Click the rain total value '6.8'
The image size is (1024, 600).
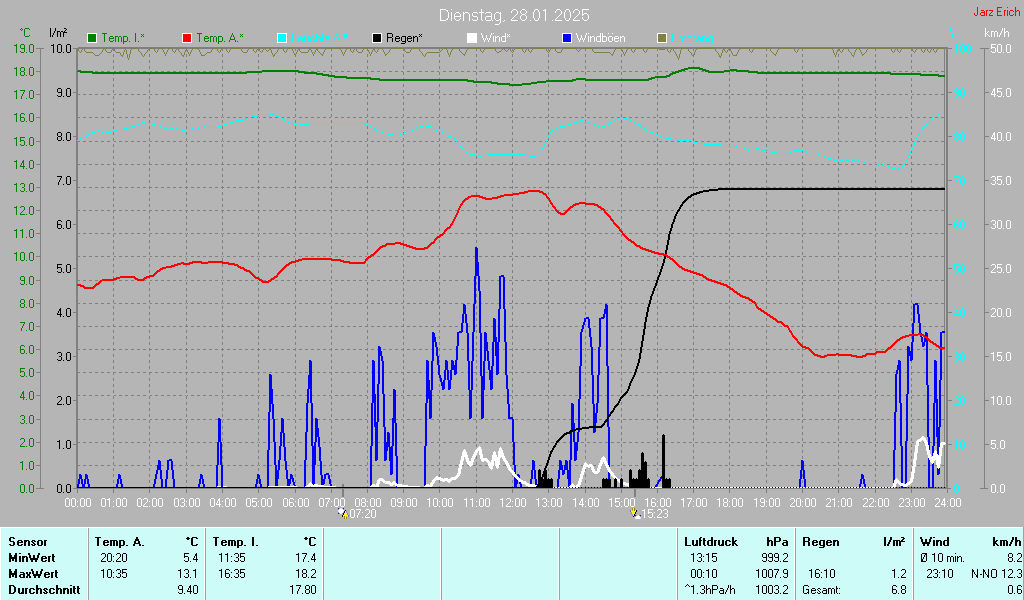[x=899, y=590]
